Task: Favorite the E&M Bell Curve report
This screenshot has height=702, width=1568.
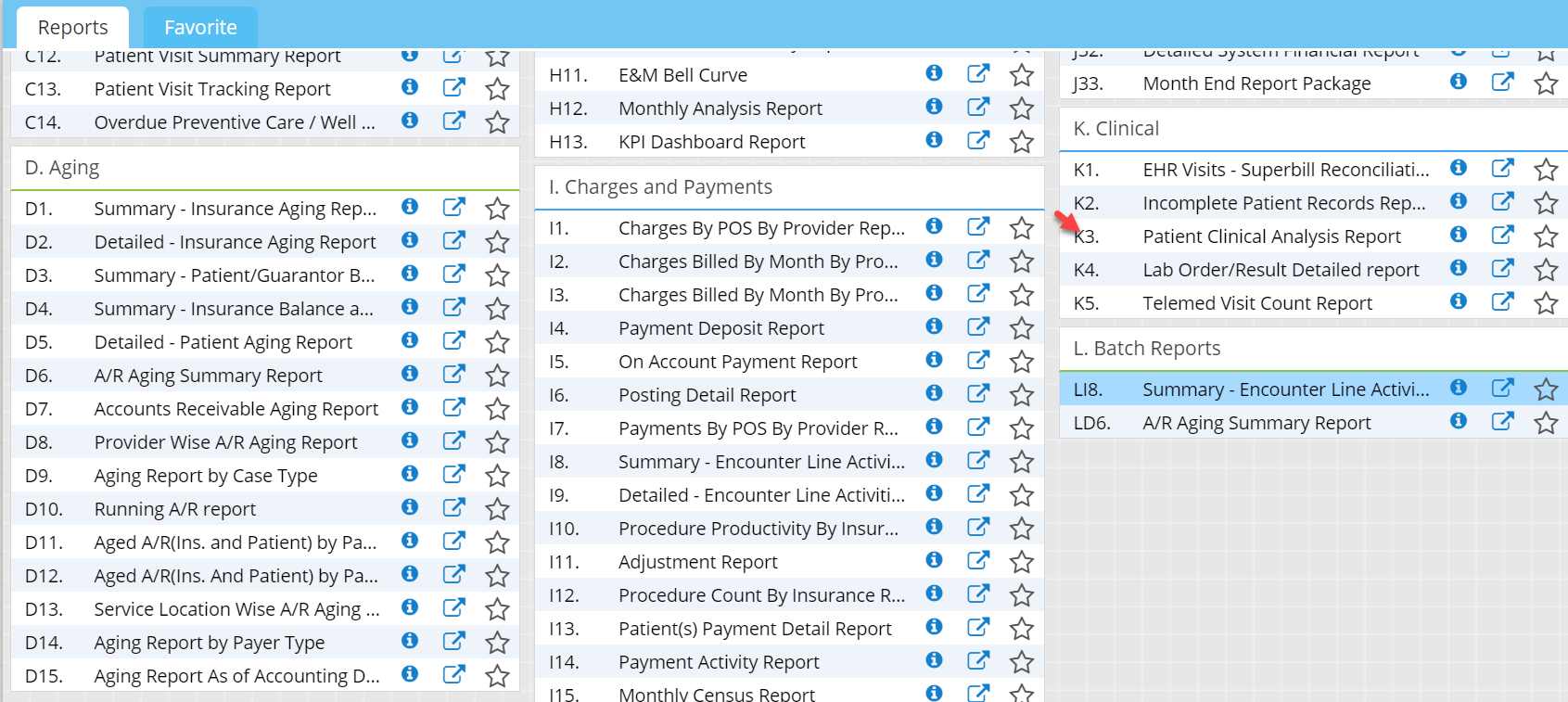Action: [1021, 75]
